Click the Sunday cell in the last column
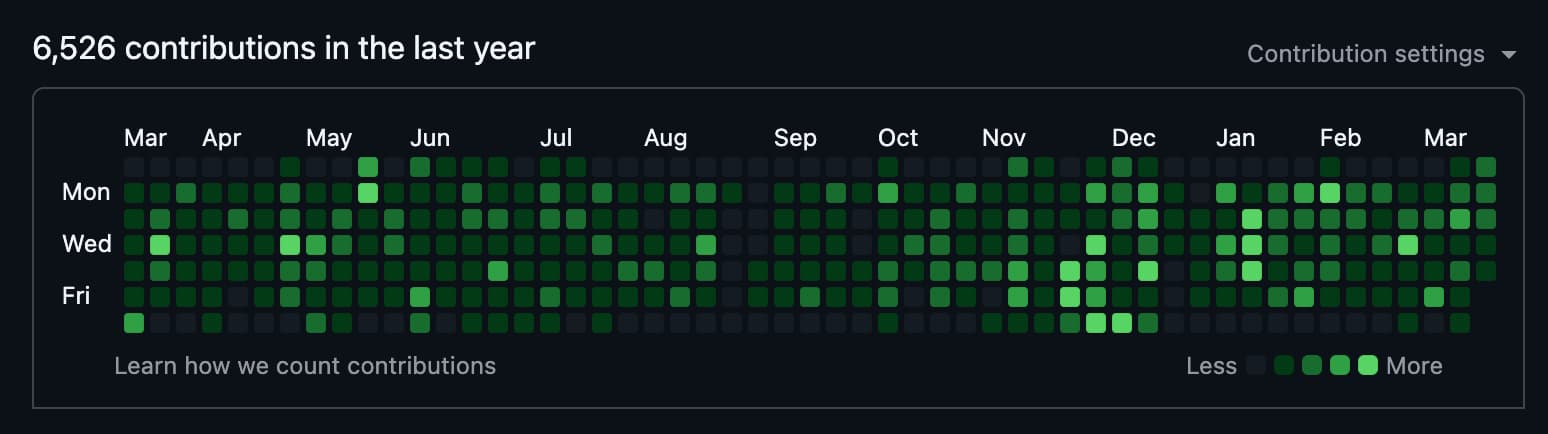The width and height of the screenshot is (1548, 434). [1486, 166]
